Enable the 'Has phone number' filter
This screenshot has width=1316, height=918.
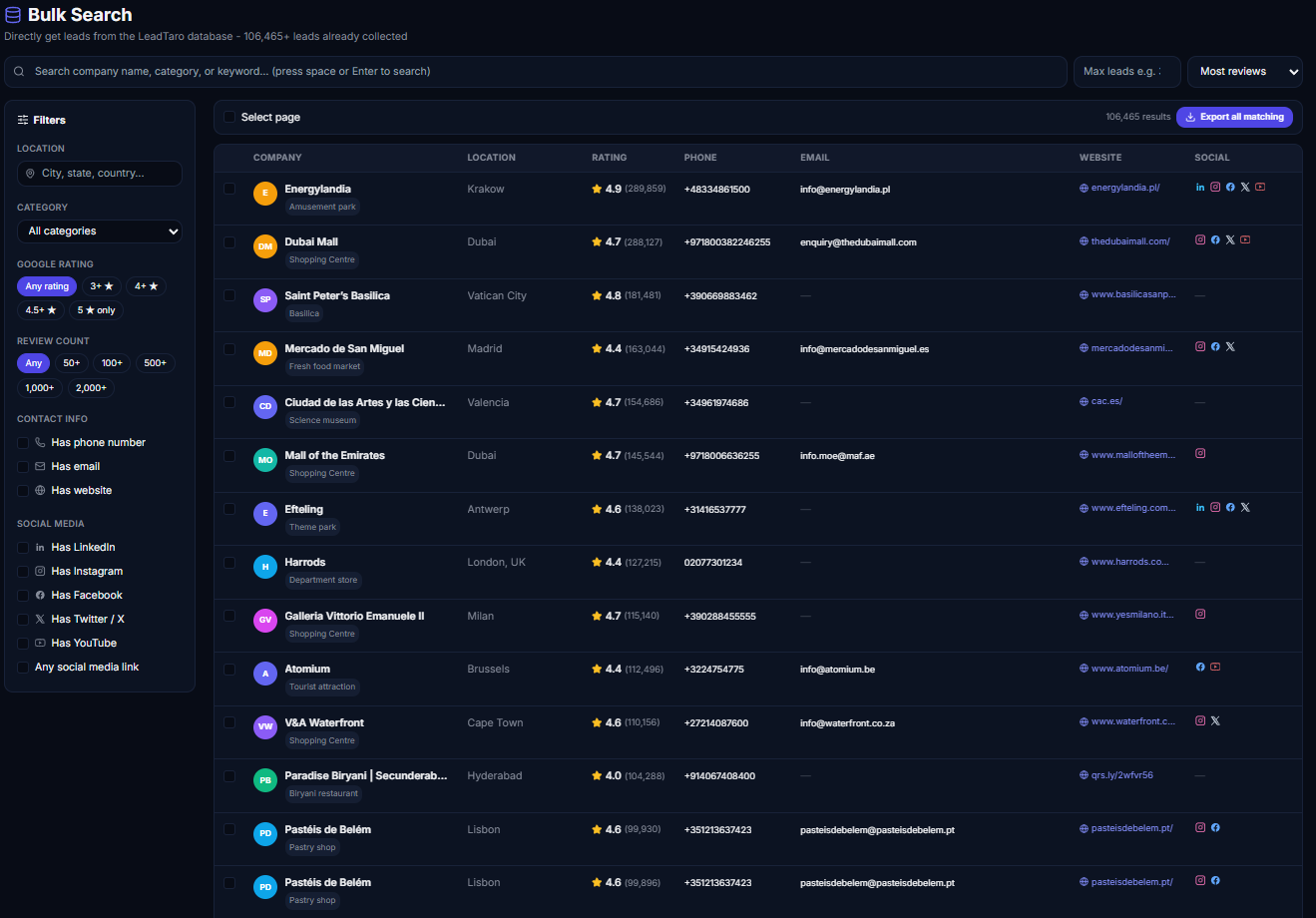click(x=23, y=443)
